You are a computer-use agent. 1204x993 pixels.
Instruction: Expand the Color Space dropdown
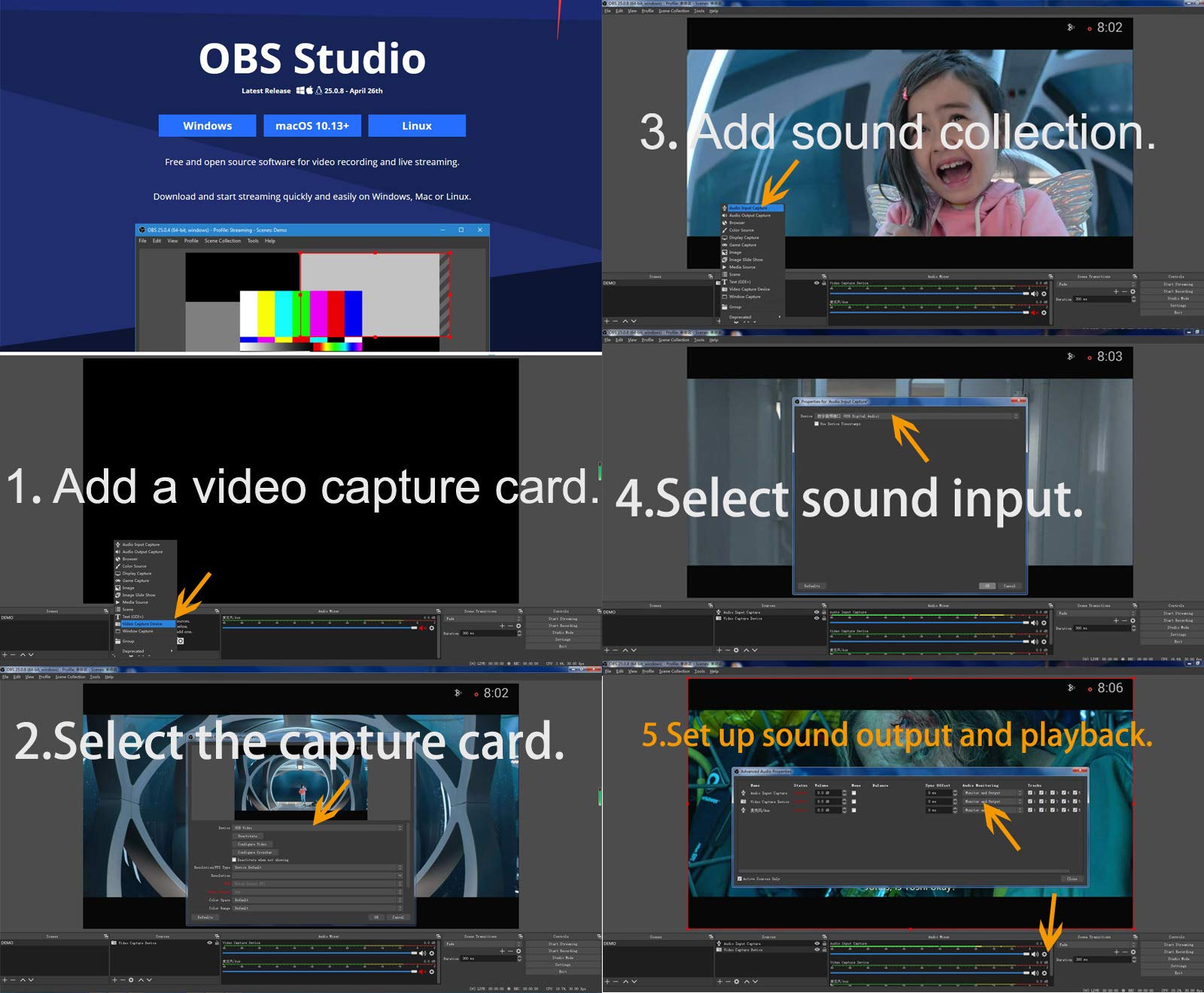(318, 900)
